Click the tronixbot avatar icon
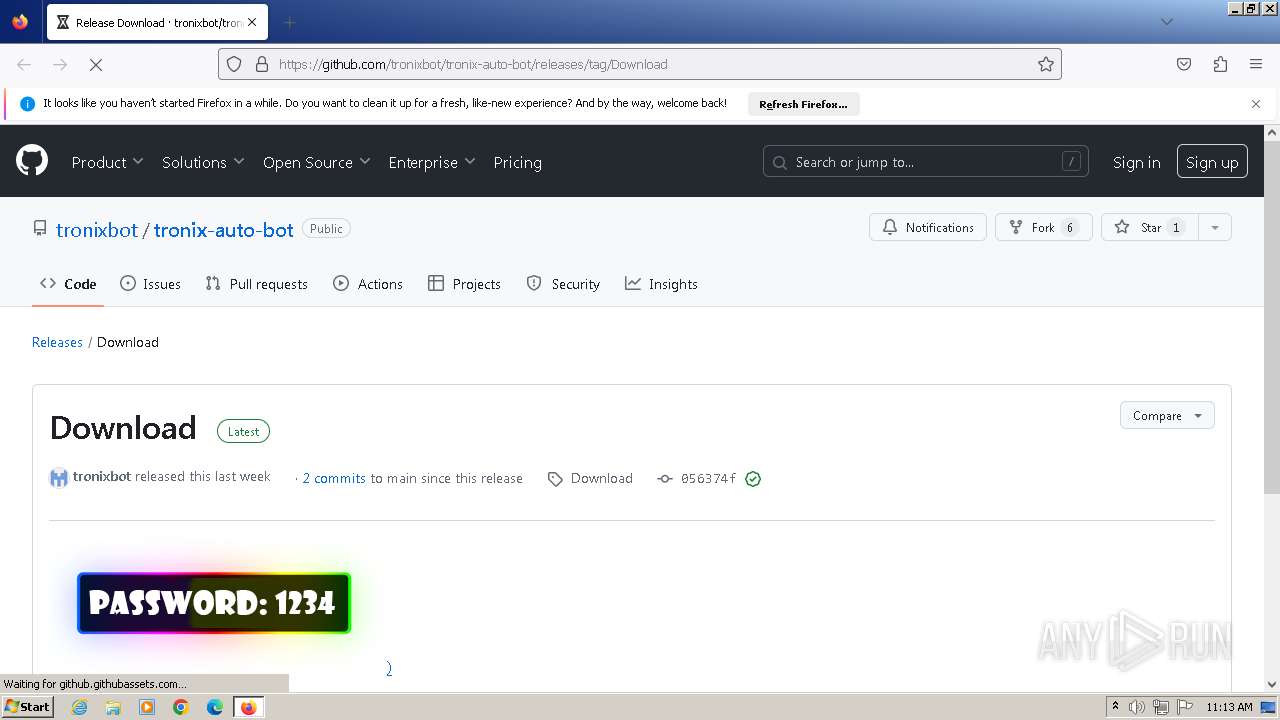This screenshot has width=1280, height=720. click(x=59, y=478)
